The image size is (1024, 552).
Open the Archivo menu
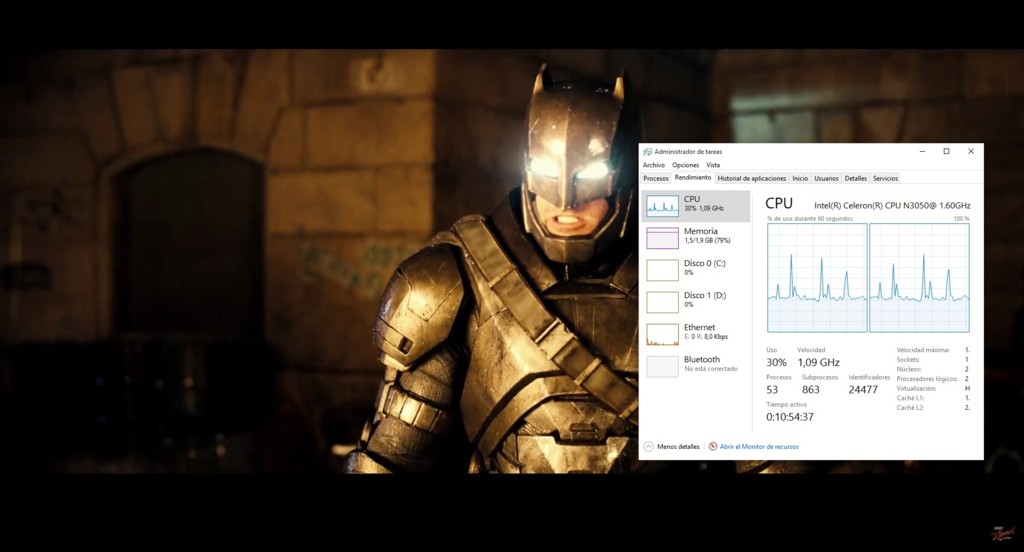(653, 165)
